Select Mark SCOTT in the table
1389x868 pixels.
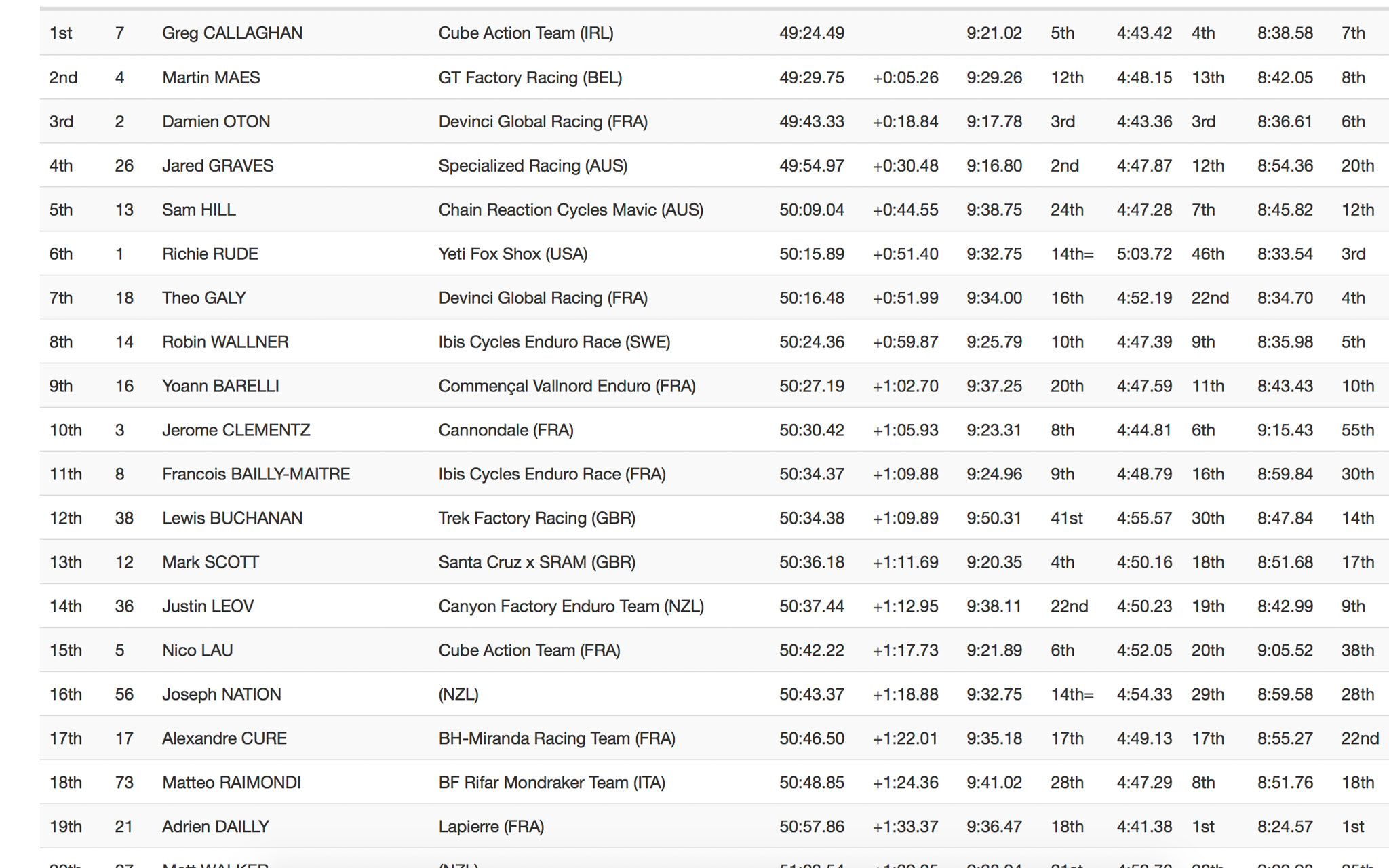tap(210, 562)
